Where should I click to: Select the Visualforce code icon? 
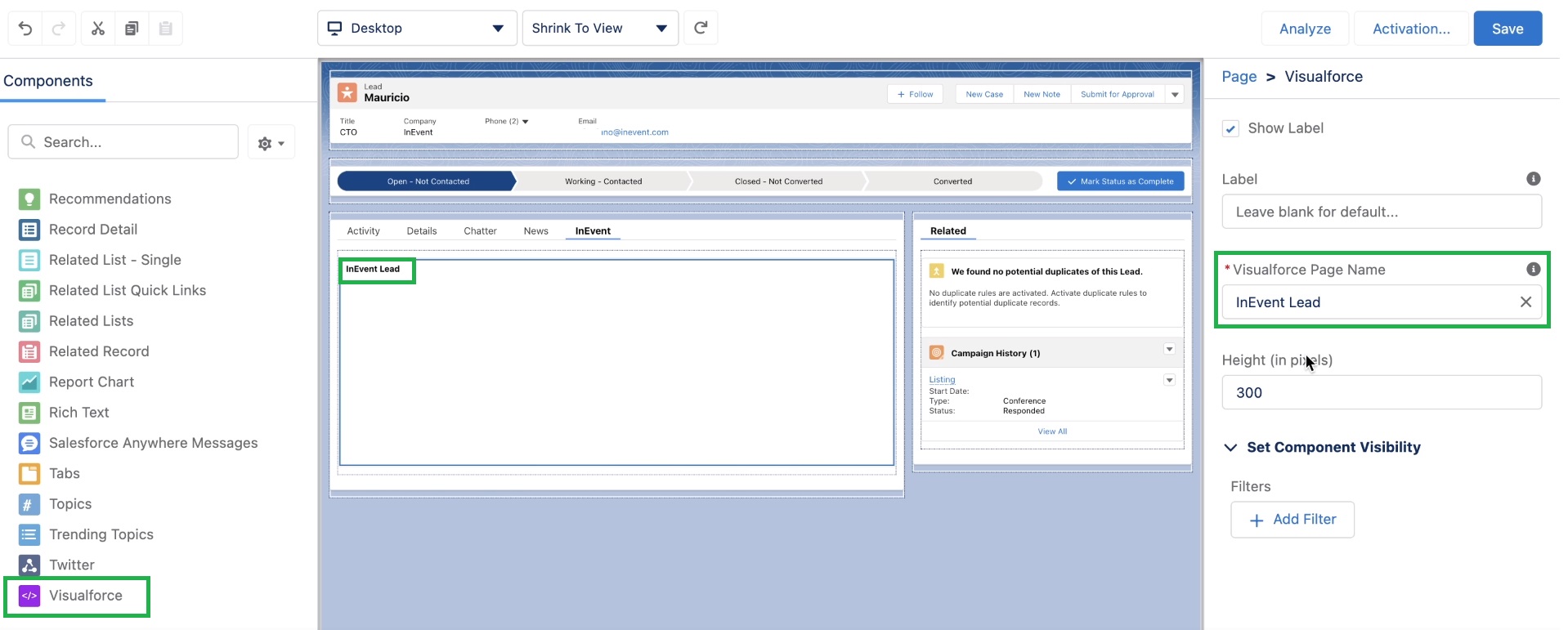(29, 596)
